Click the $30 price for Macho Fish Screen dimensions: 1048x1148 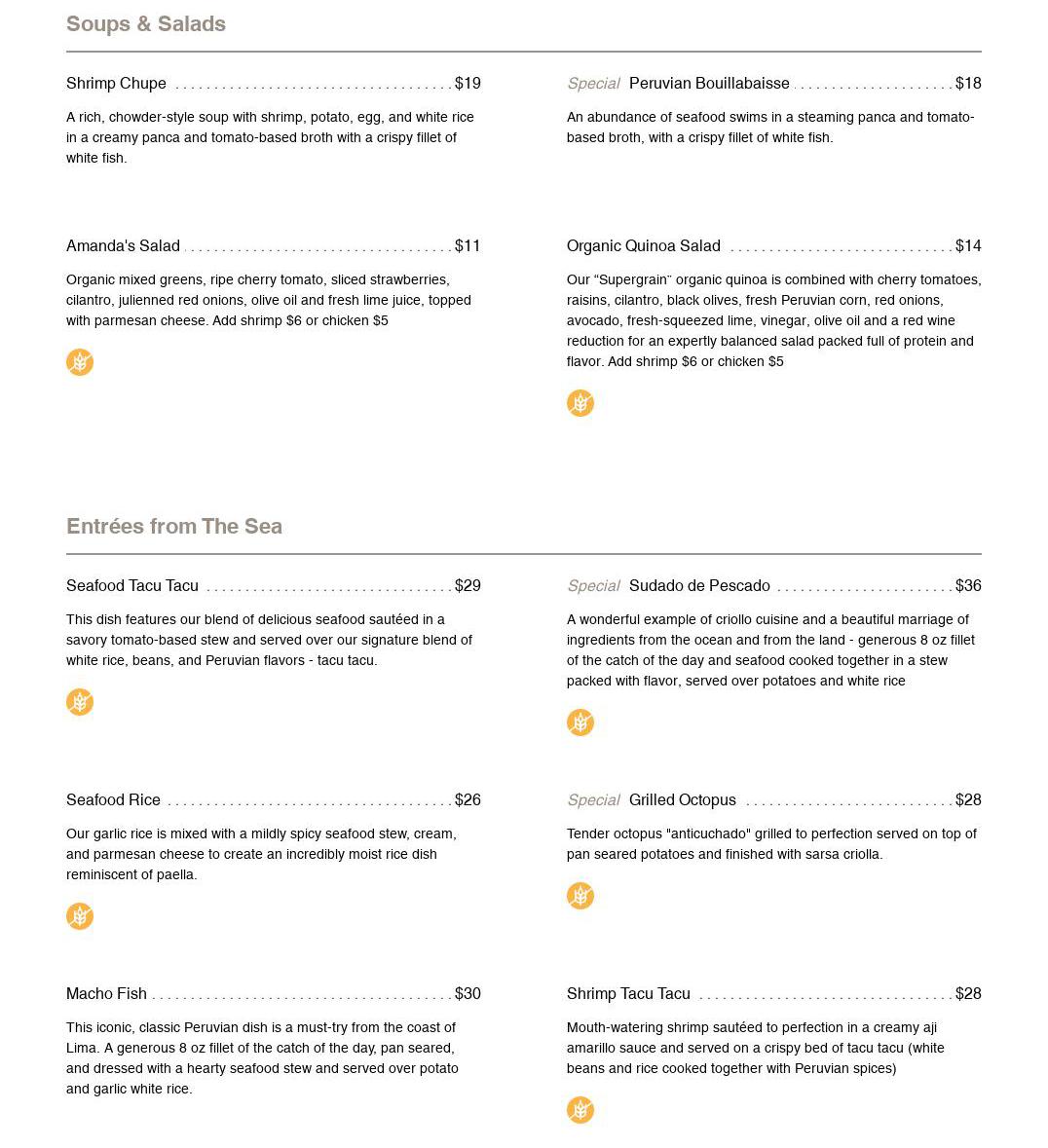[x=468, y=994]
